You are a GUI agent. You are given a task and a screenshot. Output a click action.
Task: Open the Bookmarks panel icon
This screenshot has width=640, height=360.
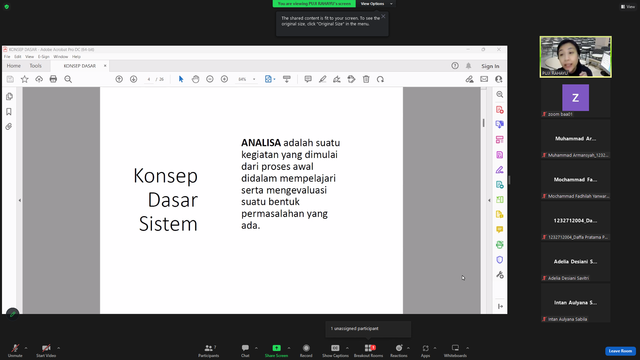click(9, 112)
